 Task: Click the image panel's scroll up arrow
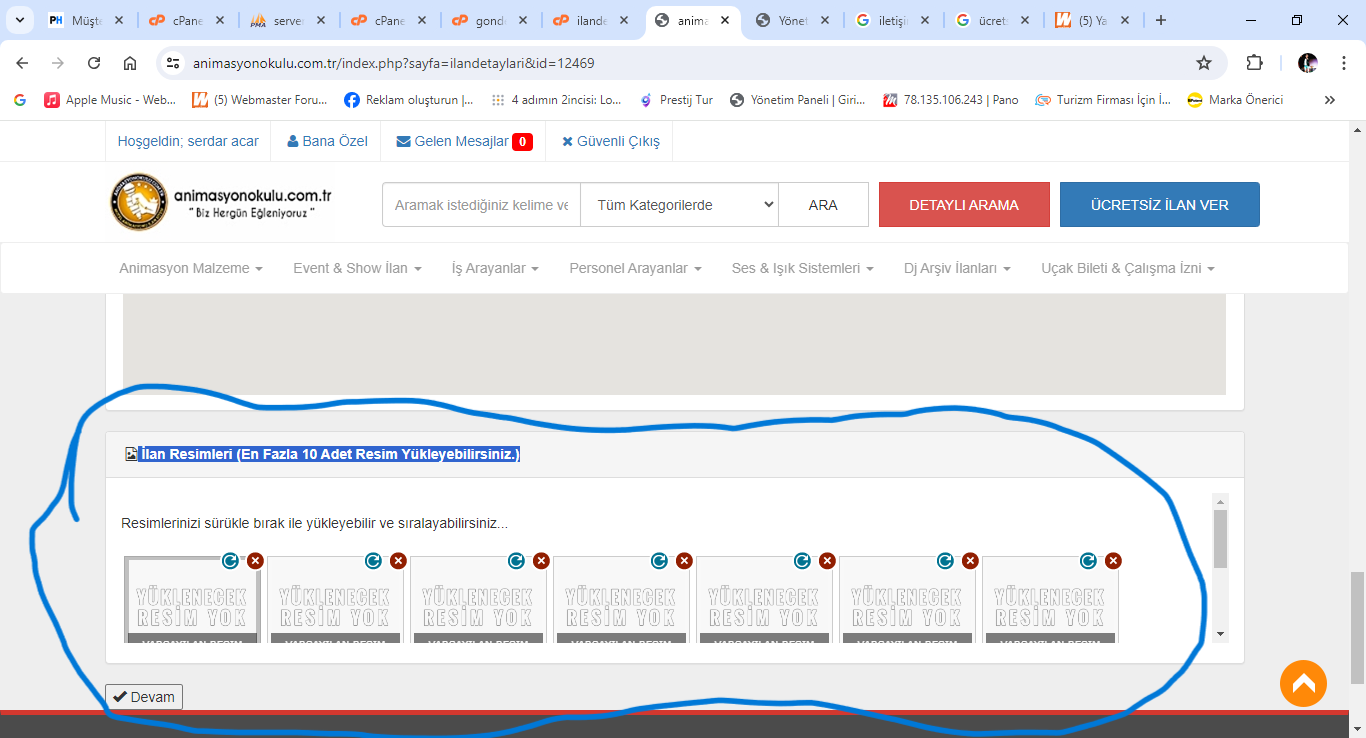pyautogui.click(x=1220, y=501)
